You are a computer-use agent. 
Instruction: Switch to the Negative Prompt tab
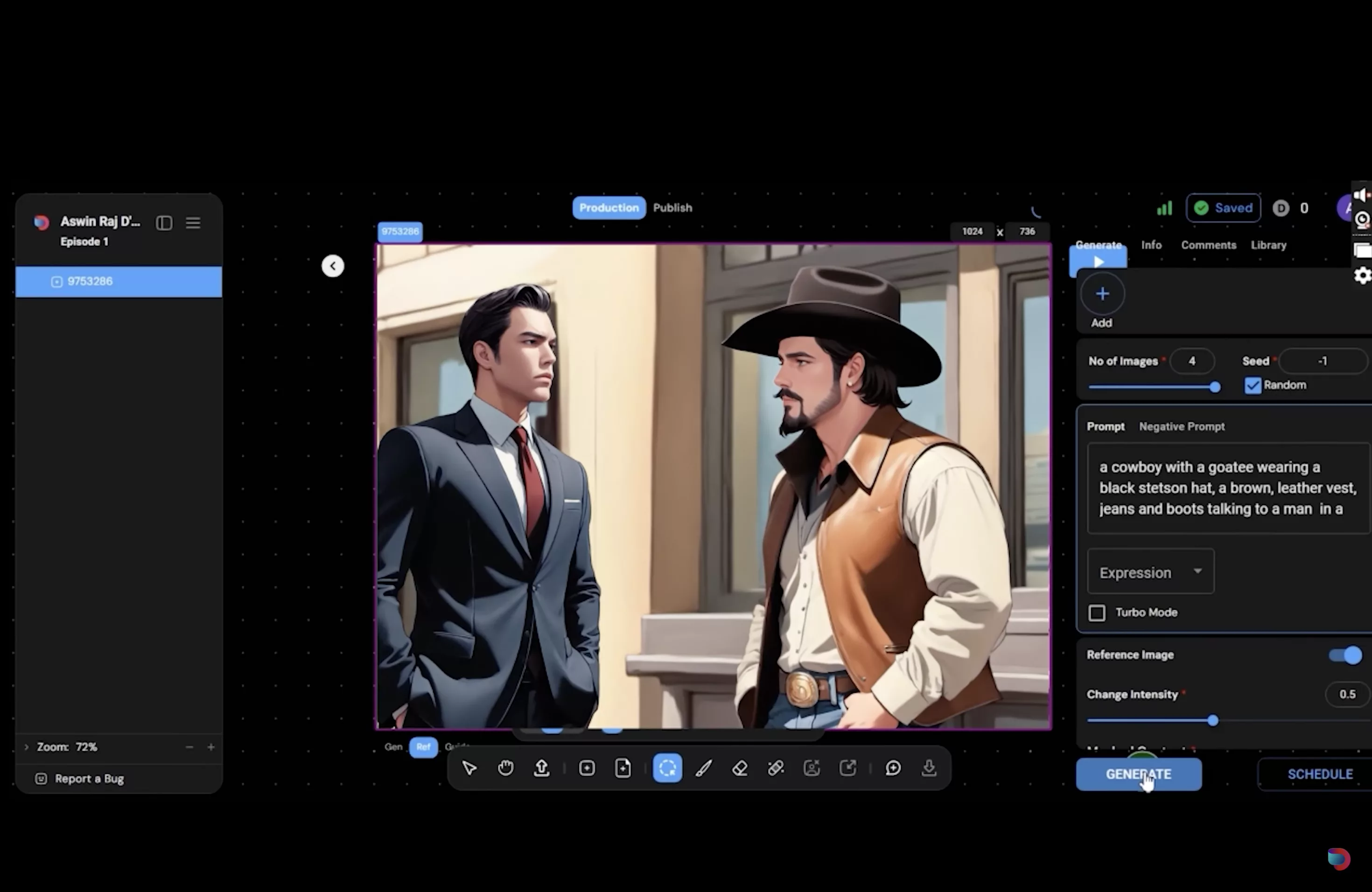pos(1182,427)
